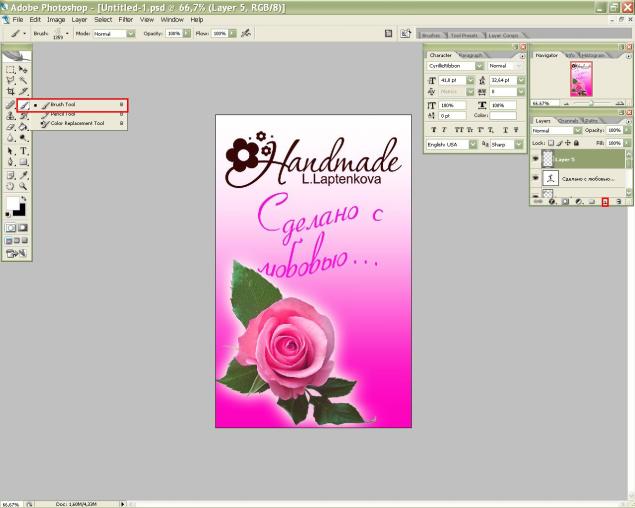Click the delete layer trash icon
The image size is (635, 508).
tap(618, 202)
